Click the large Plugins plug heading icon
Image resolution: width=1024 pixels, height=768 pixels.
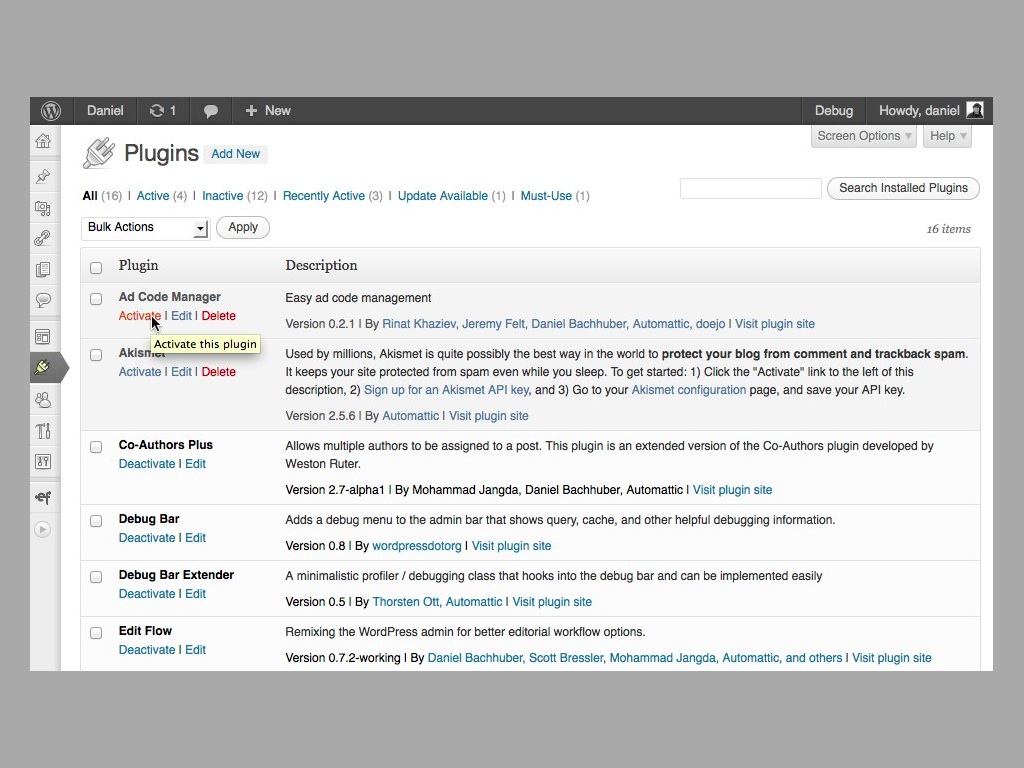pos(99,153)
